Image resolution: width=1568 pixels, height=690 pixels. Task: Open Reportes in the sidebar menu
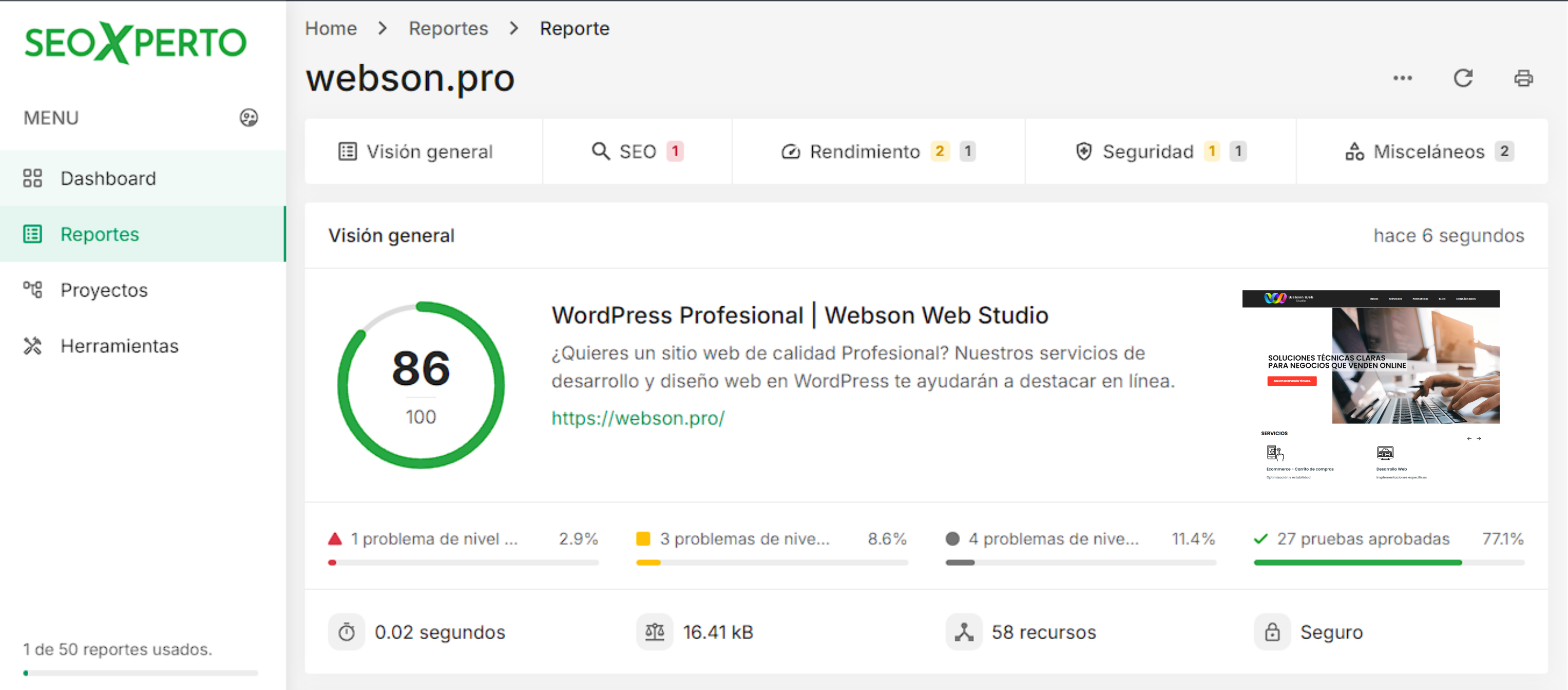pos(142,234)
